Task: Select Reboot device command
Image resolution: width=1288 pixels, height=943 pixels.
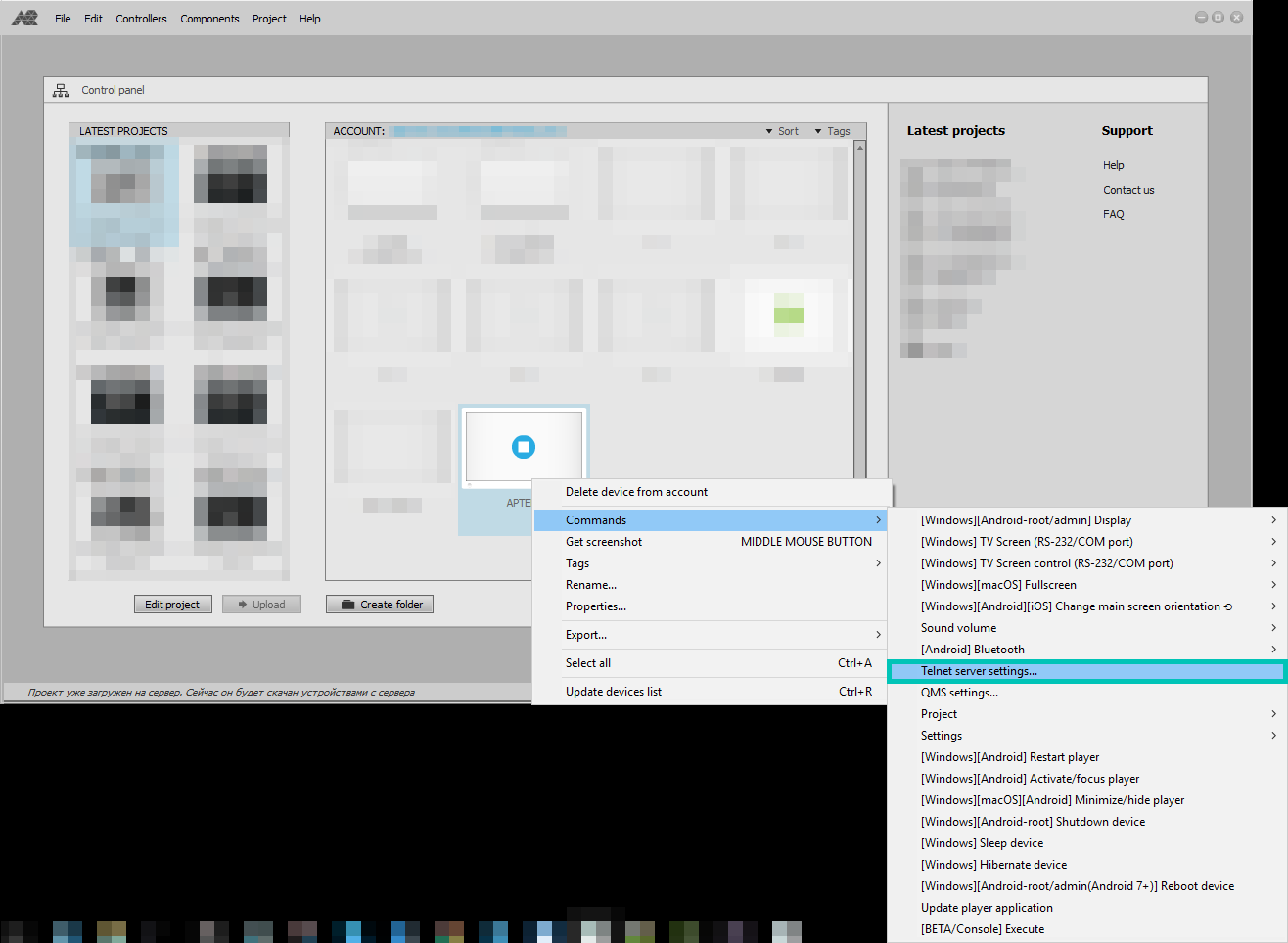Action: [1086, 886]
